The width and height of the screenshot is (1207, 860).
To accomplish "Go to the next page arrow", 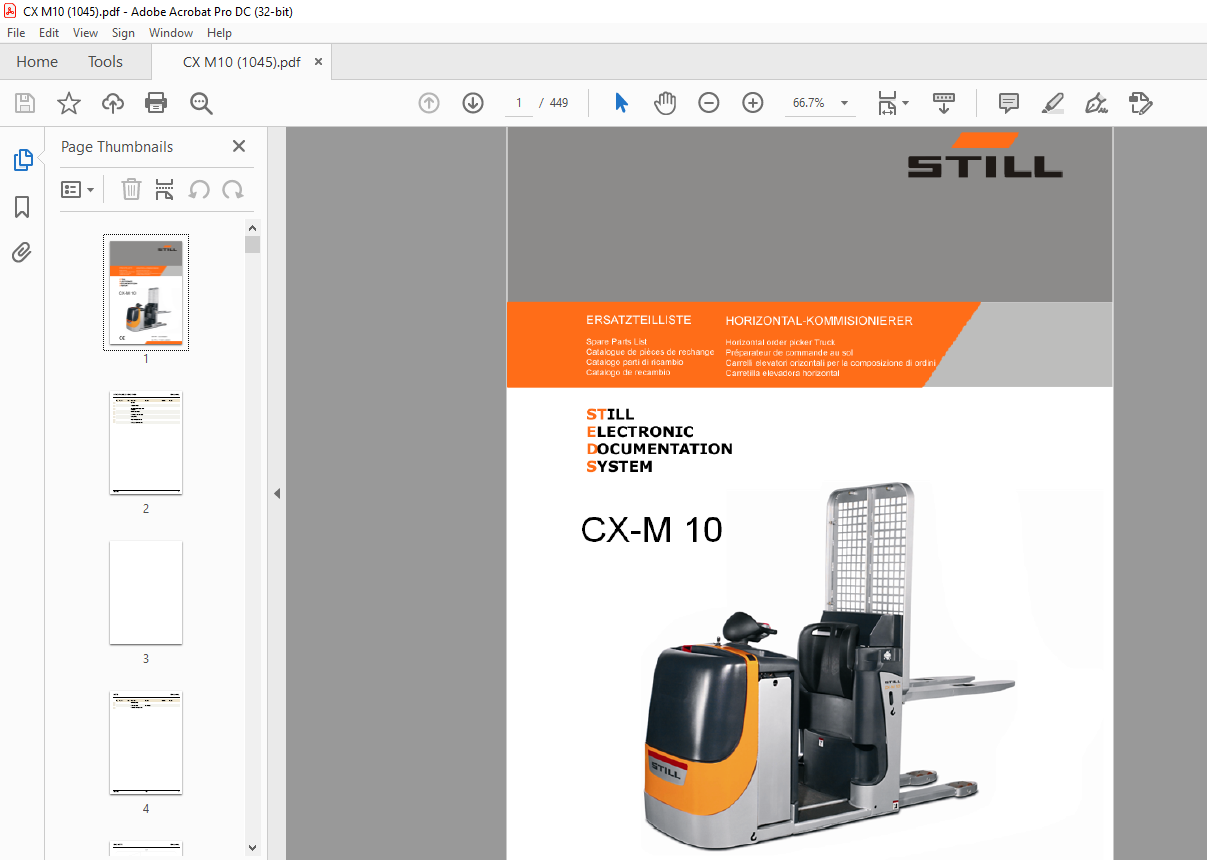I will (473, 103).
